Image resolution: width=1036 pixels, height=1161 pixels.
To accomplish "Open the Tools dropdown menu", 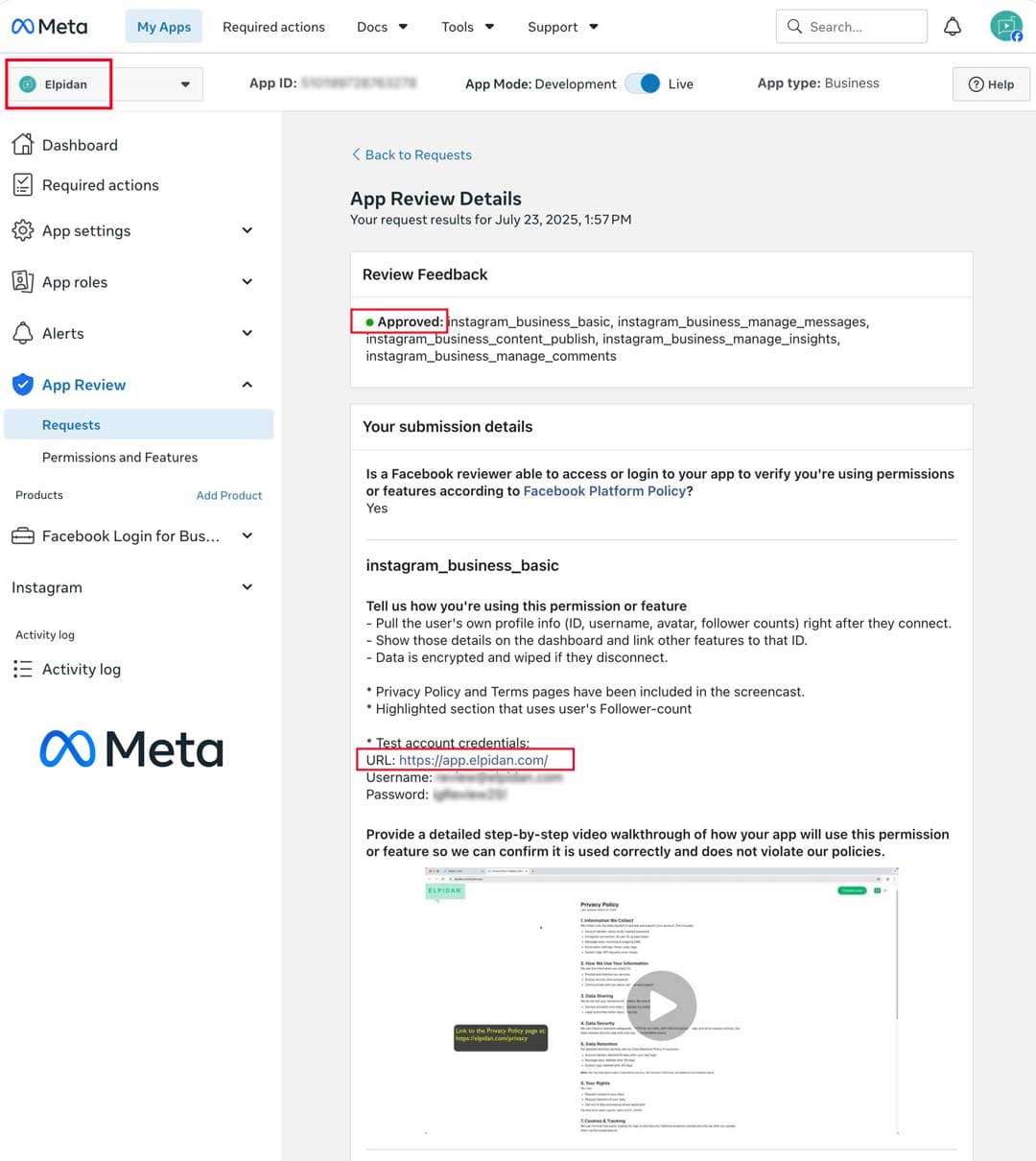I will [467, 27].
